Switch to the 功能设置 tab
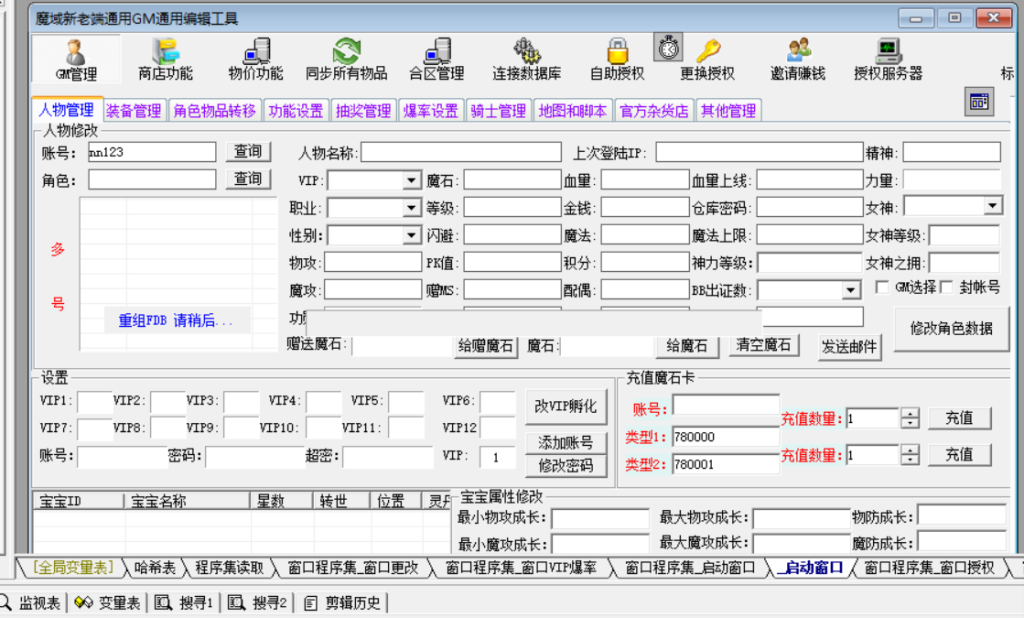The width and height of the screenshot is (1024, 618). pos(296,111)
